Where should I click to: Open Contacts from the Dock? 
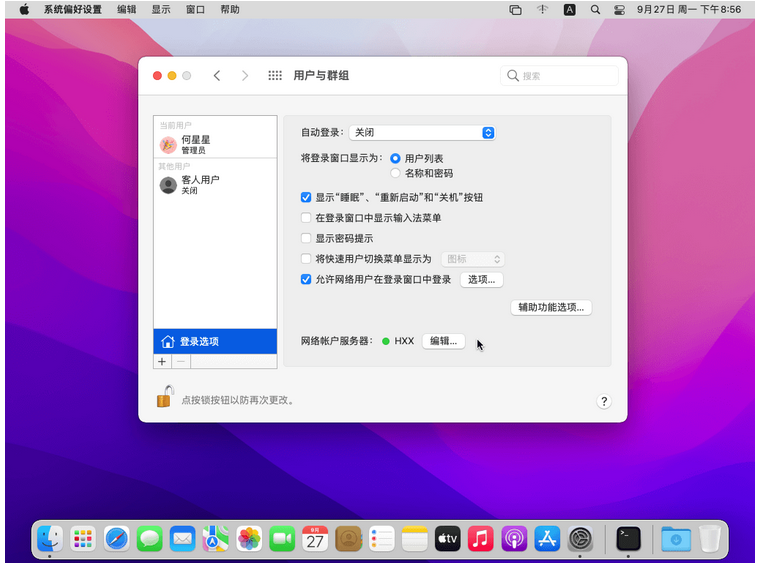[349, 538]
